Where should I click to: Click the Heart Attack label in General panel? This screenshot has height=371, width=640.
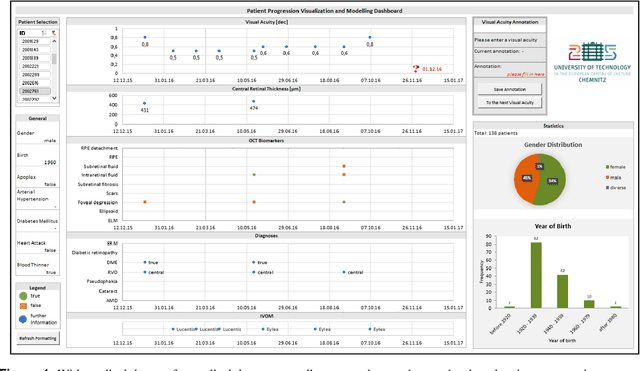coord(31,243)
